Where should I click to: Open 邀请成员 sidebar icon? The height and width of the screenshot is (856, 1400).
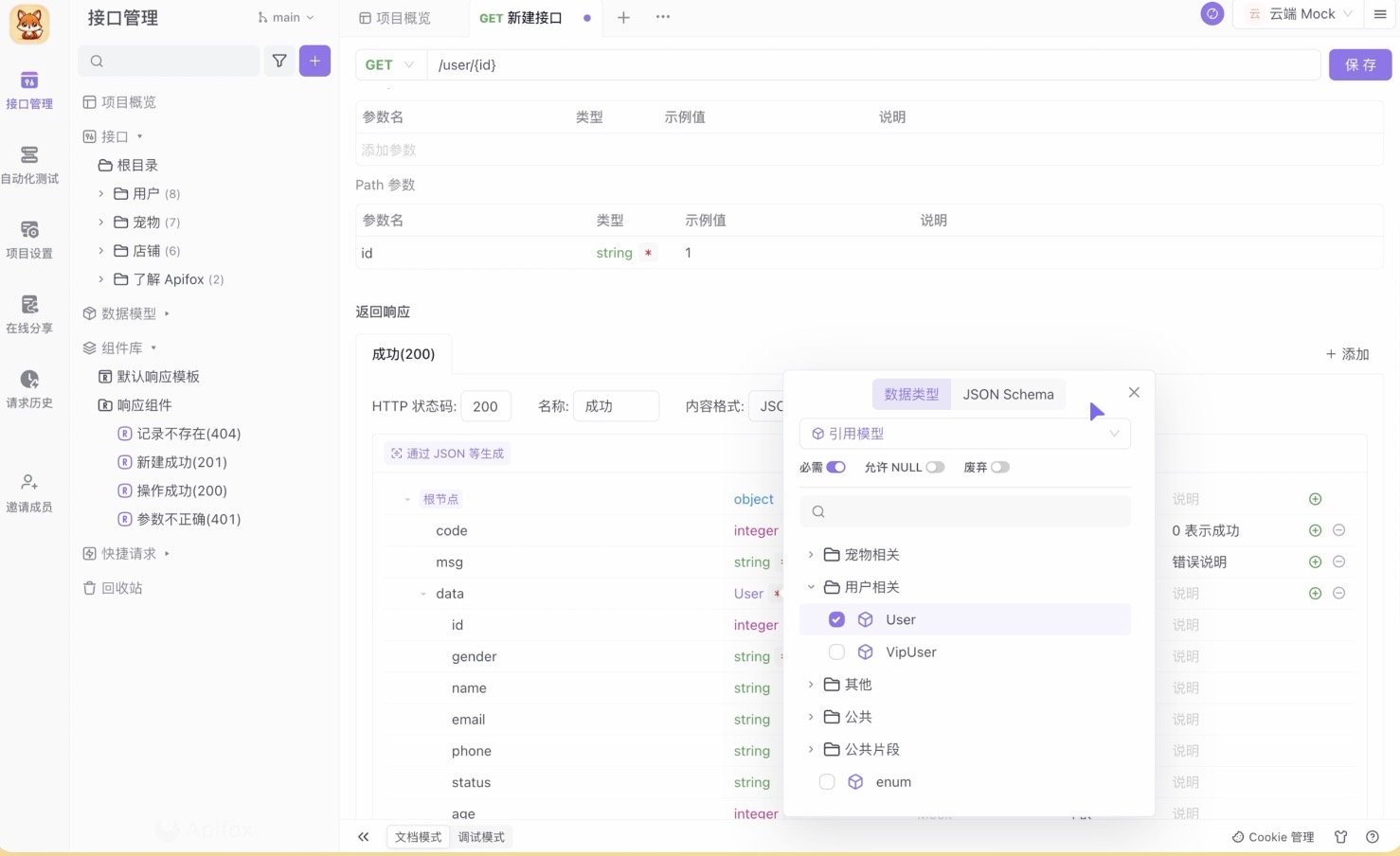29,493
